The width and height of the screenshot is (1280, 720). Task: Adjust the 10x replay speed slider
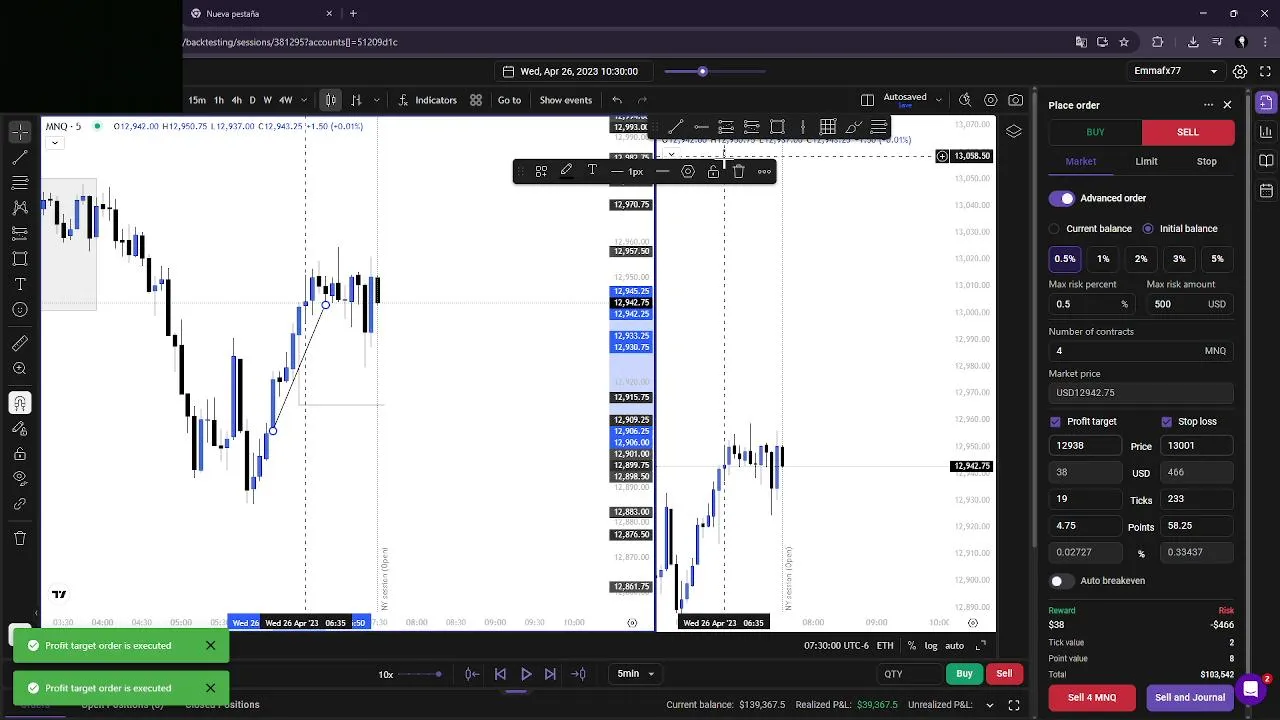click(x=421, y=674)
